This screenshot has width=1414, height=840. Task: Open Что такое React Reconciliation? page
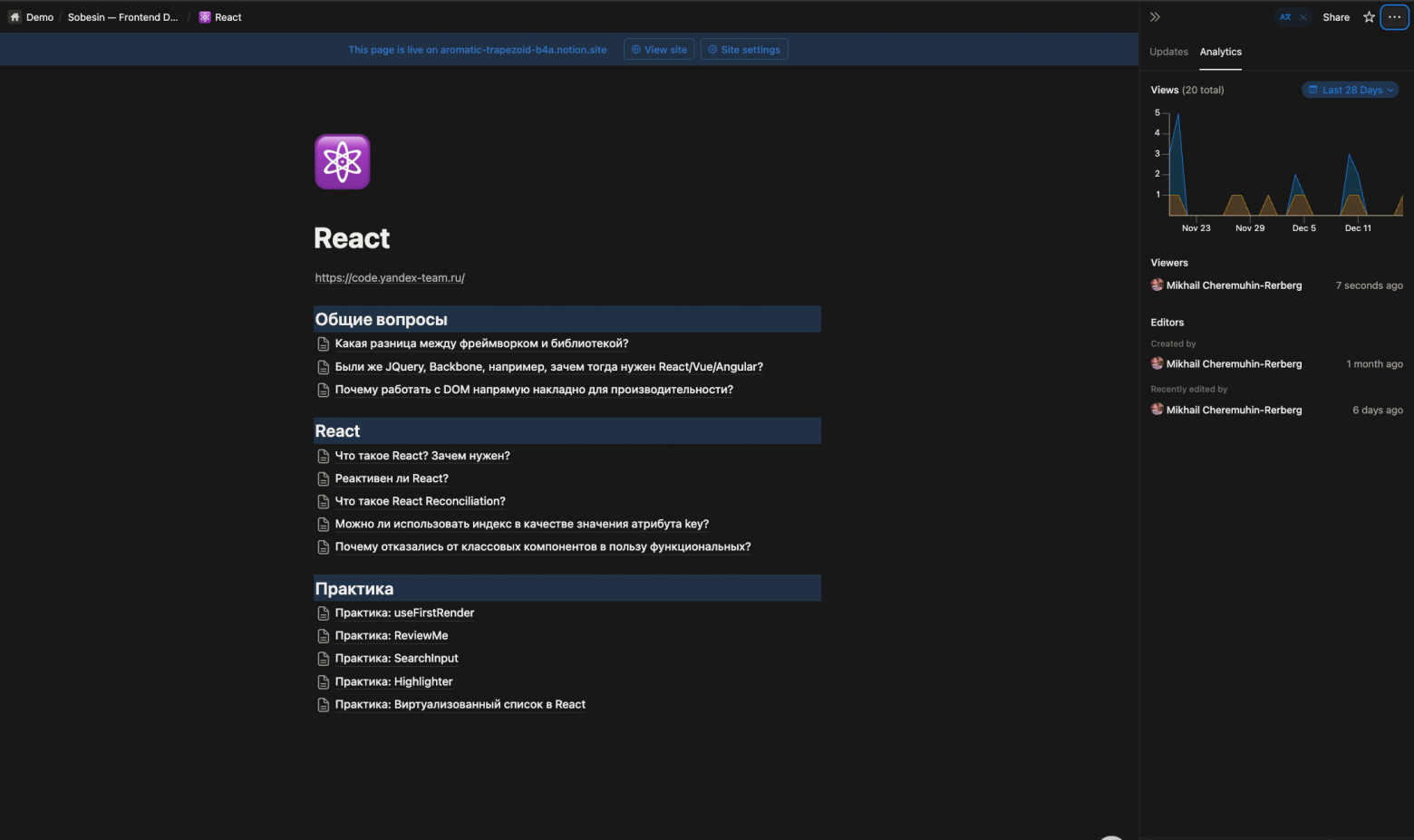pos(420,501)
